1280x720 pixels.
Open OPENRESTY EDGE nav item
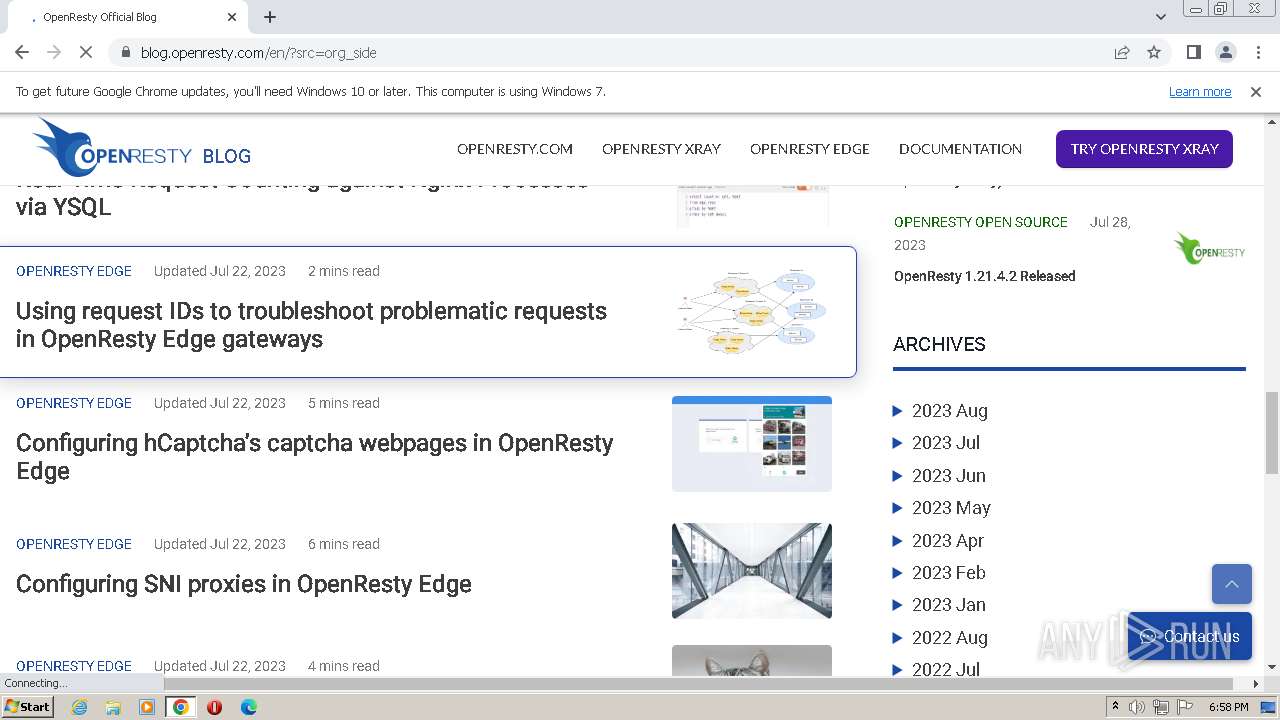(810, 148)
